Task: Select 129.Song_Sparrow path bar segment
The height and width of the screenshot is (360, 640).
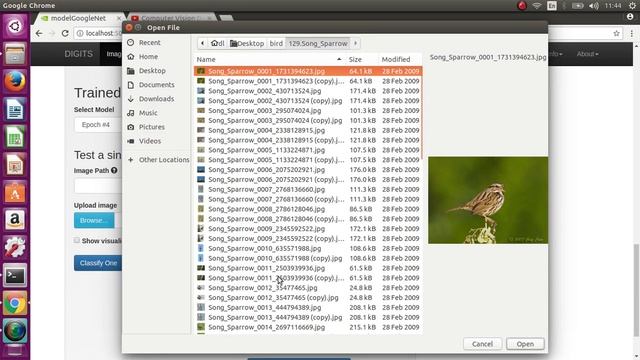Action: pyautogui.click(x=318, y=43)
